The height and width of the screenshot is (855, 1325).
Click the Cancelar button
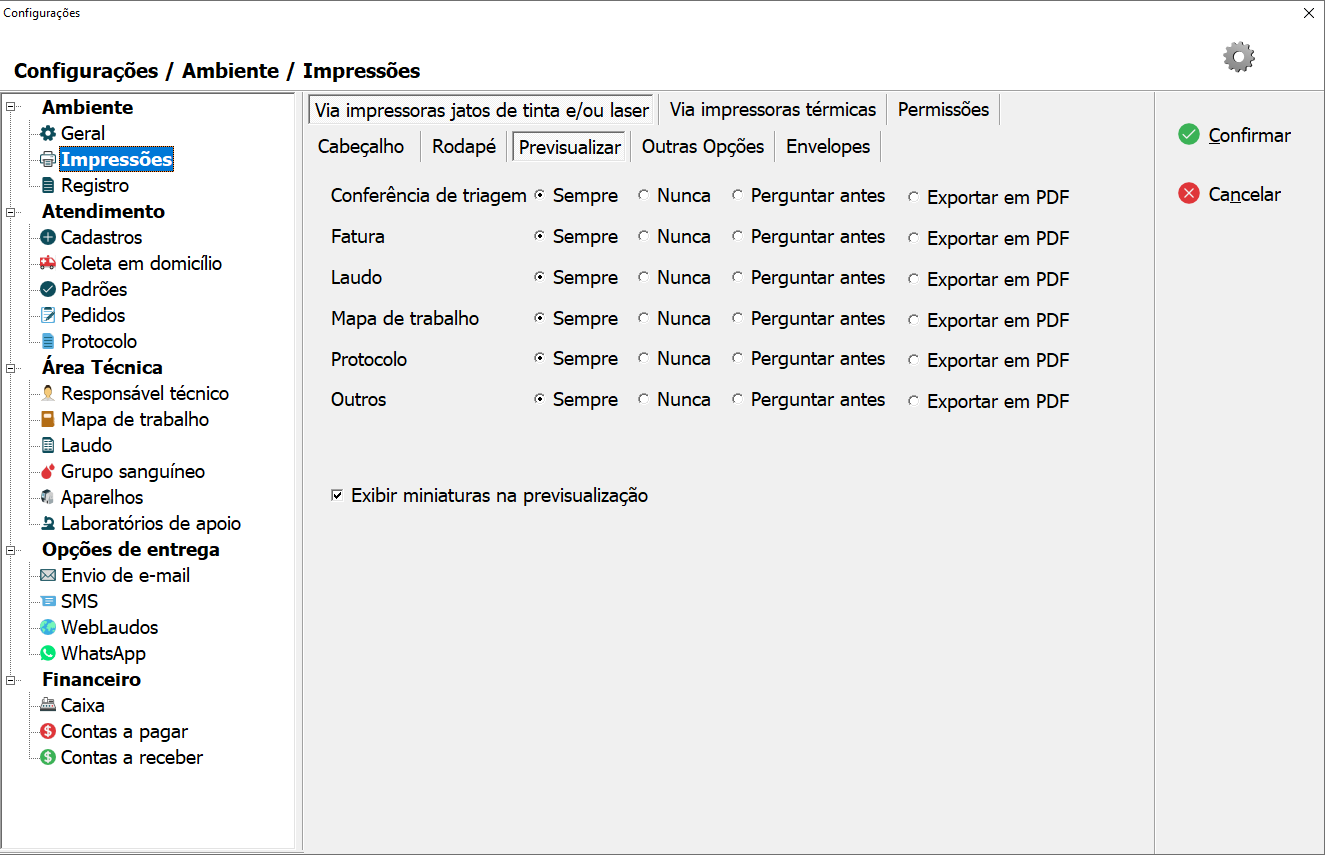pyautogui.click(x=1230, y=194)
